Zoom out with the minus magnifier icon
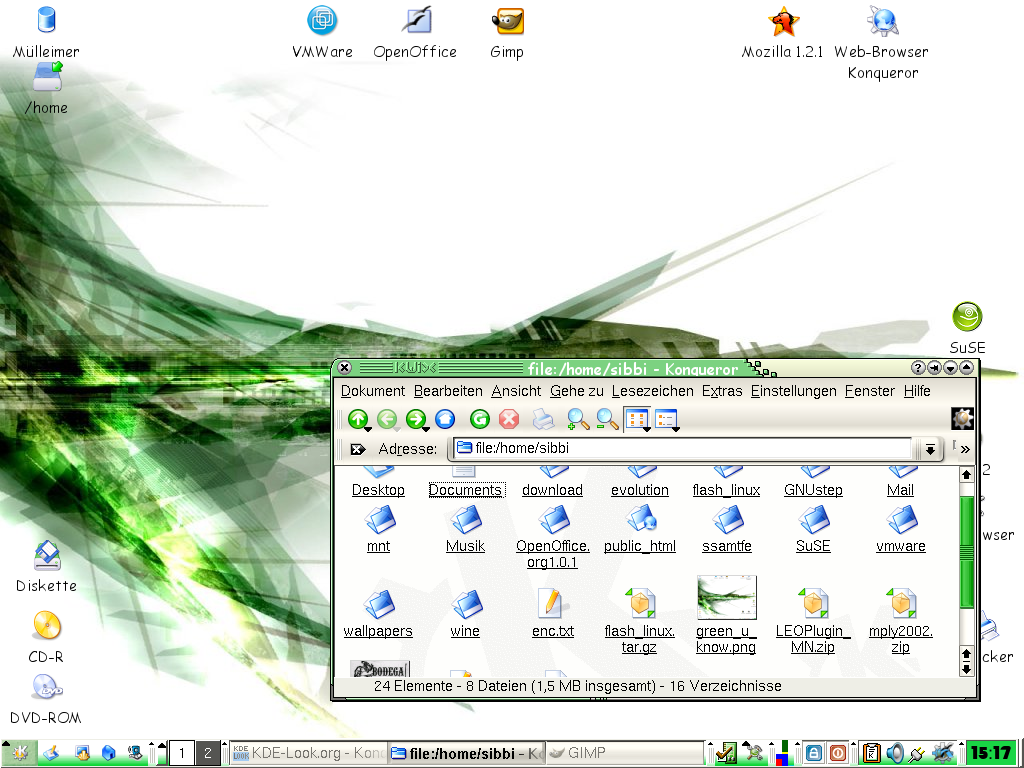The image size is (1024, 768). tap(607, 419)
